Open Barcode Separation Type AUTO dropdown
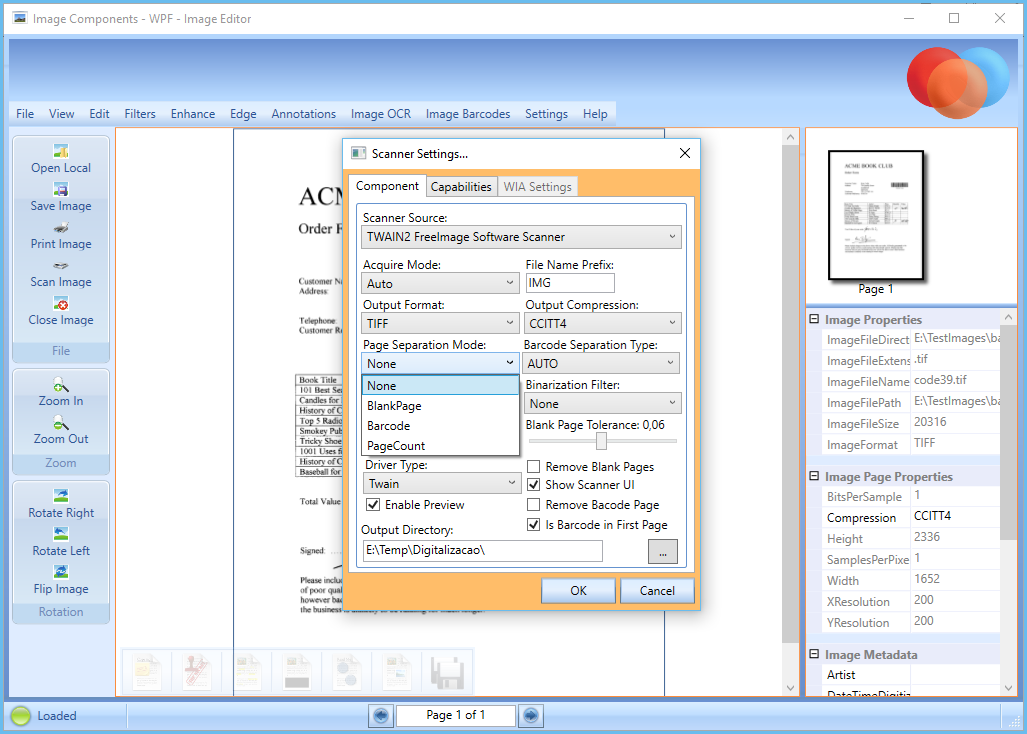Screen dimensions: 1027x734 601,363
